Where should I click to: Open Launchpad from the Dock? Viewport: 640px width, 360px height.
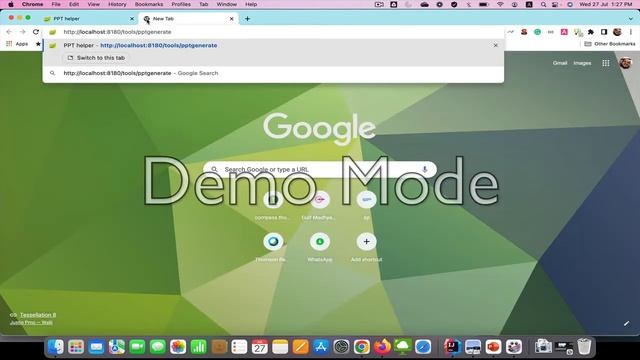click(76, 347)
